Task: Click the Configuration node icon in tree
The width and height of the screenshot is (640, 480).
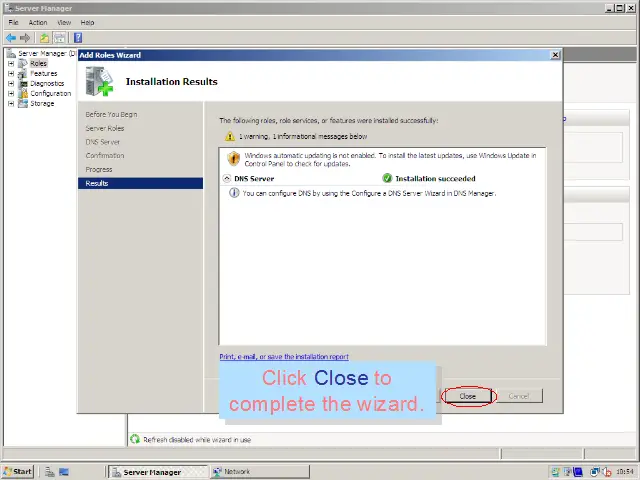Action: [x=23, y=93]
